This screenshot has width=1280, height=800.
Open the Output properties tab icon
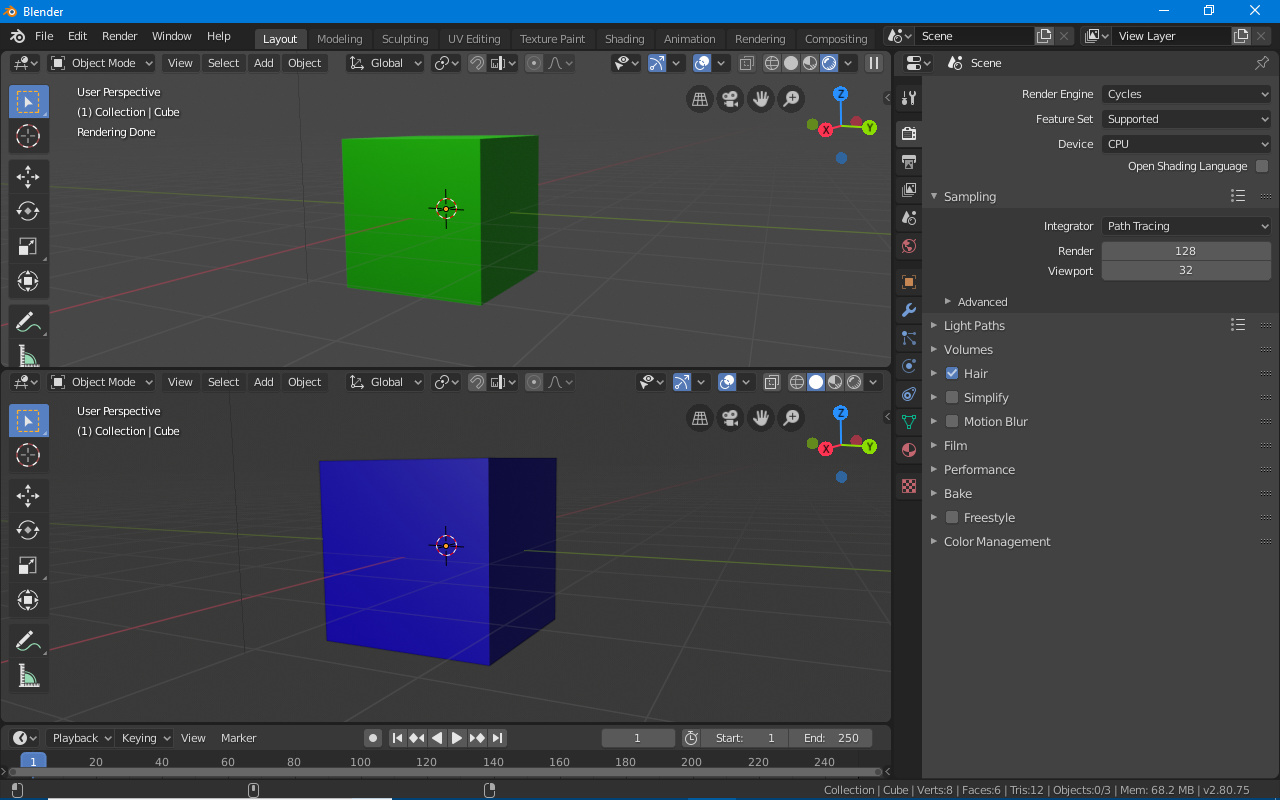coord(908,161)
